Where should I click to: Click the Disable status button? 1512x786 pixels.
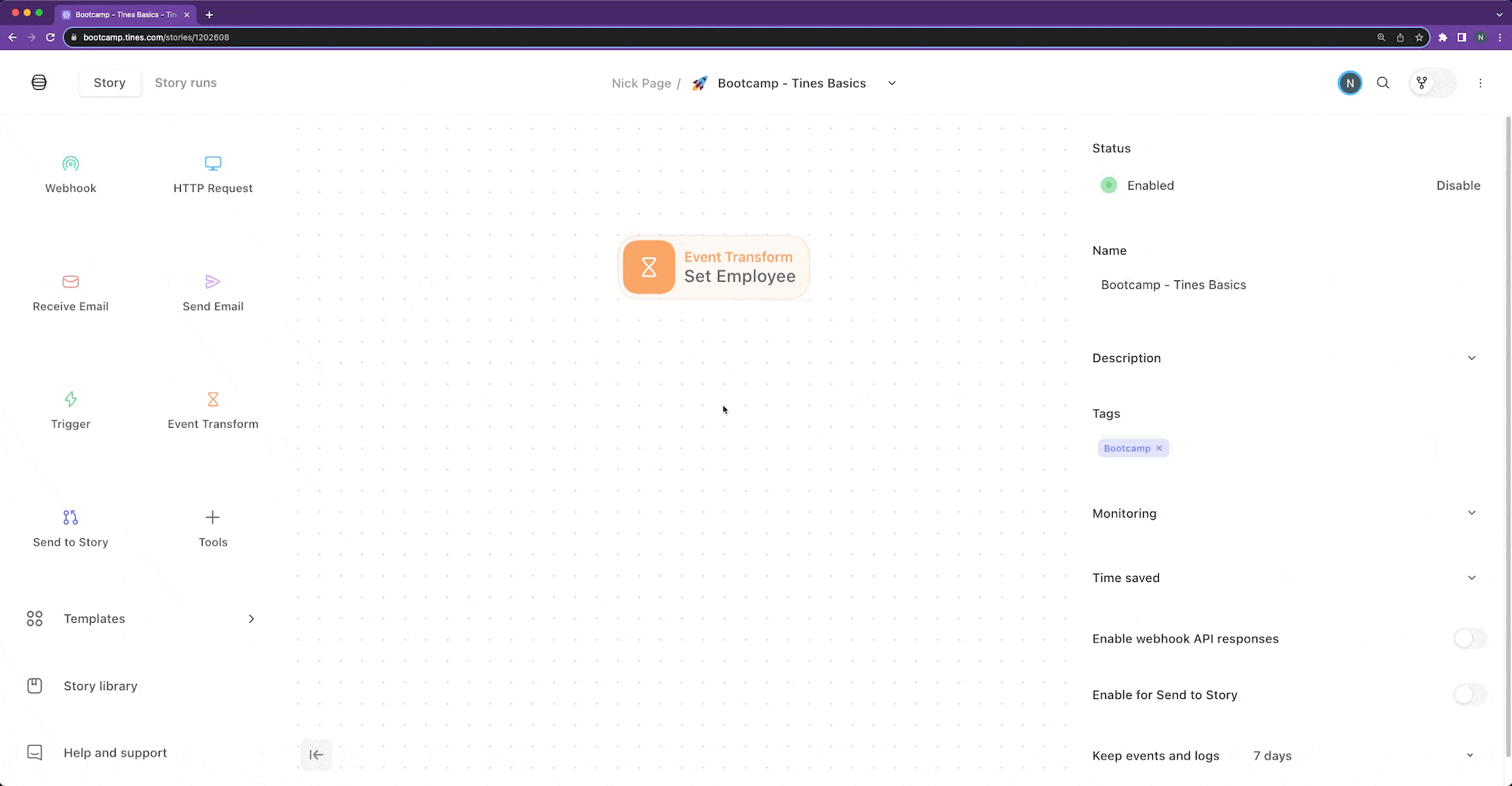point(1458,185)
